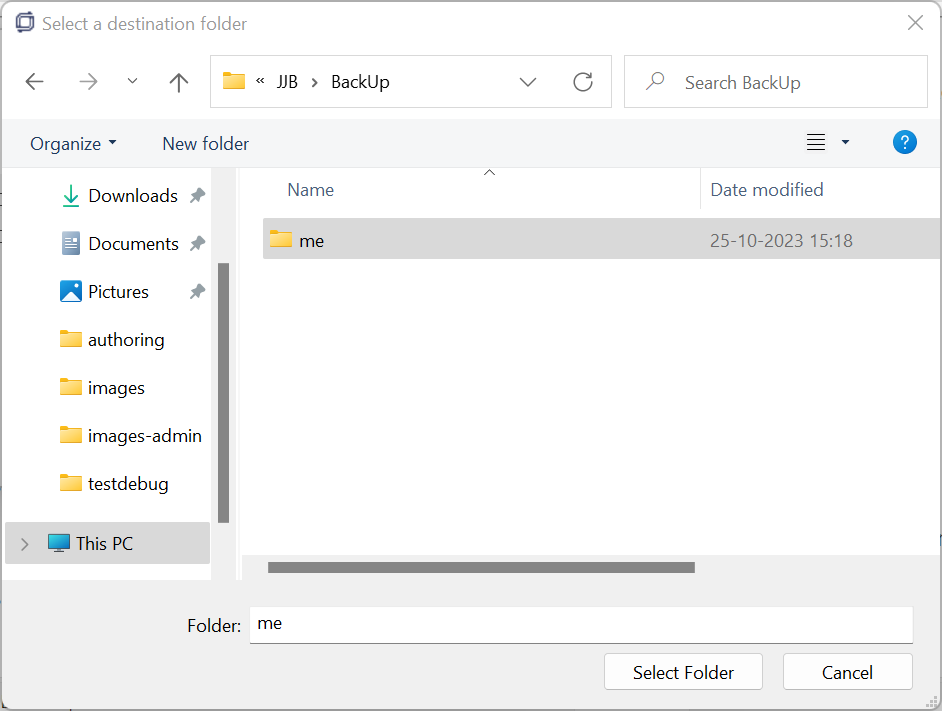Sort by the Date modified column
Screen dimensions: 942x711
tap(767, 190)
